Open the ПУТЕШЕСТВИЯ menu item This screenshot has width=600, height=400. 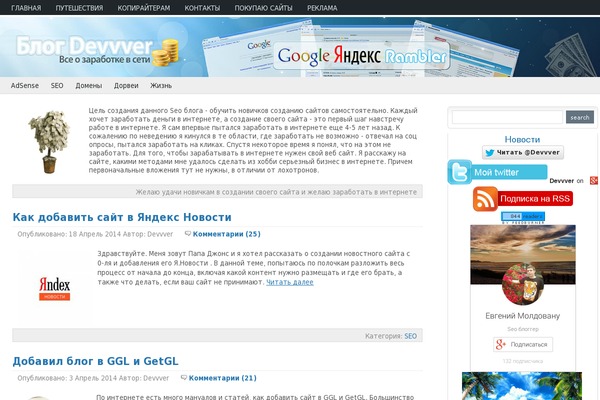(x=79, y=8)
